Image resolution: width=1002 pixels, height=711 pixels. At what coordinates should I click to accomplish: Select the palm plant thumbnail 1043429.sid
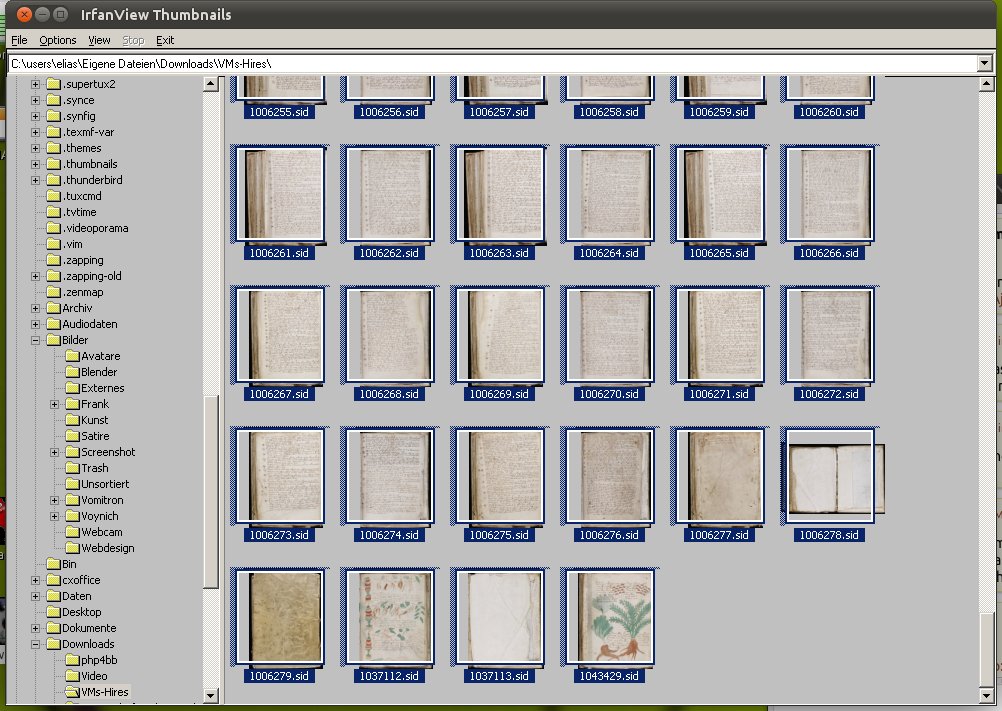click(x=609, y=618)
